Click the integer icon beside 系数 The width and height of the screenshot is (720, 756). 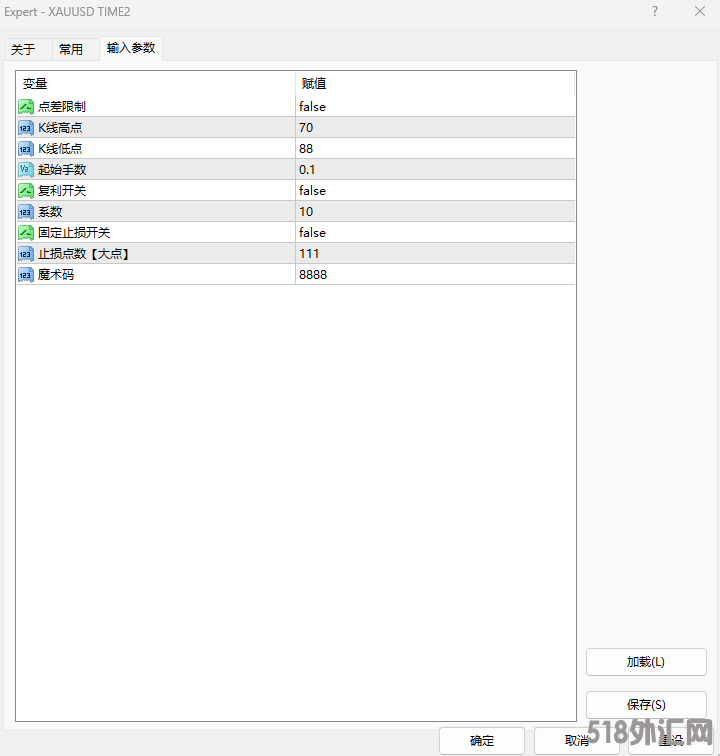[26, 212]
